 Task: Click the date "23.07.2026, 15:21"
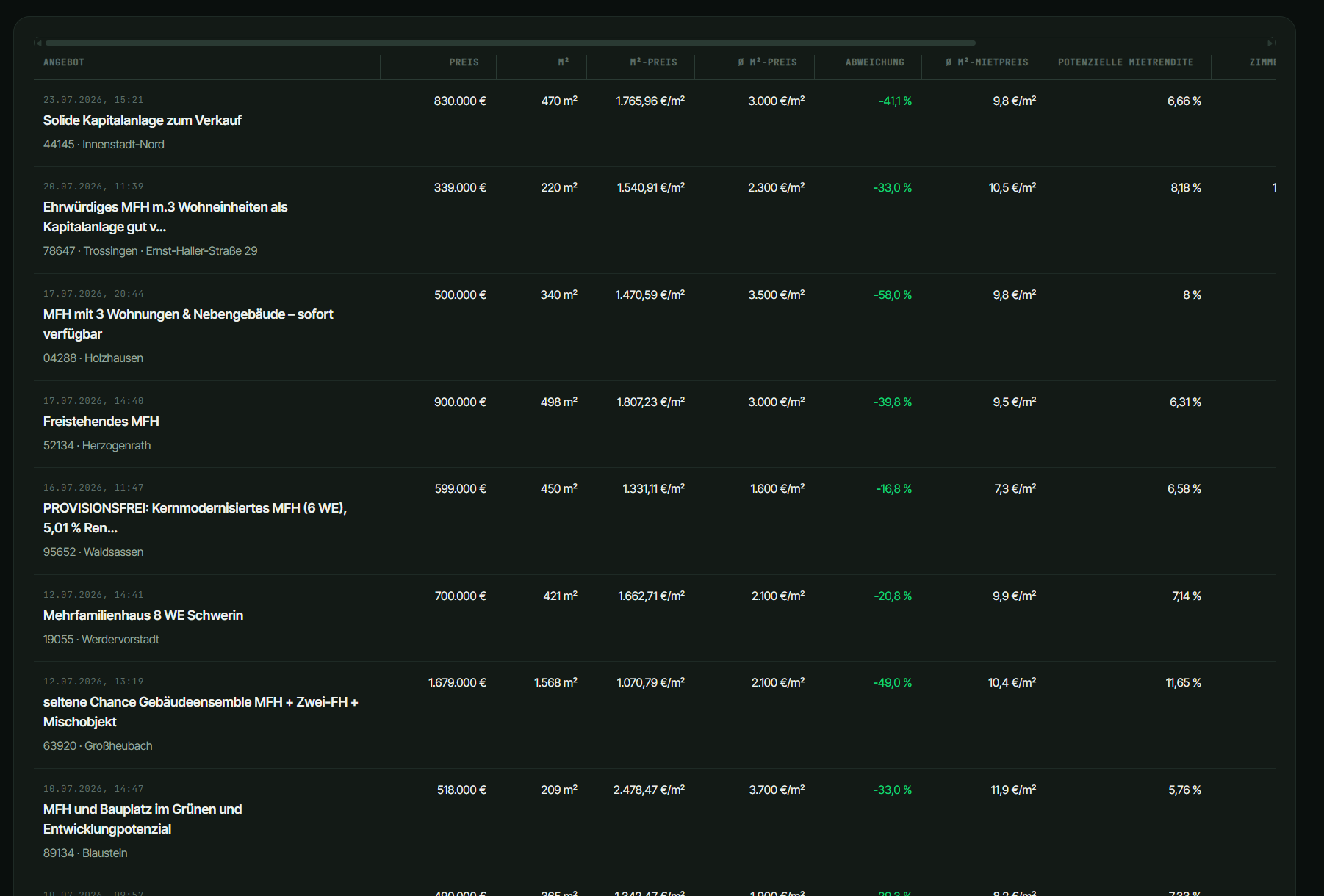(x=93, y=100)
